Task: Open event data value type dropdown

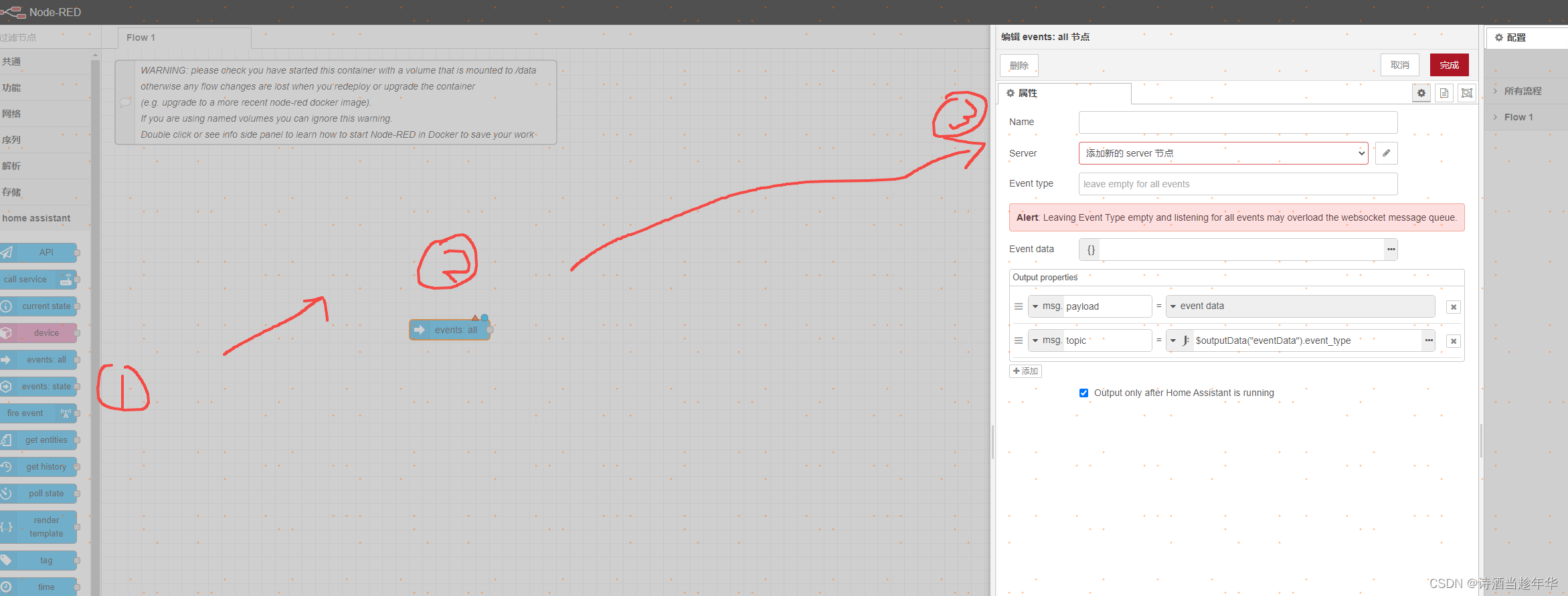Action: click(1173, 306)
